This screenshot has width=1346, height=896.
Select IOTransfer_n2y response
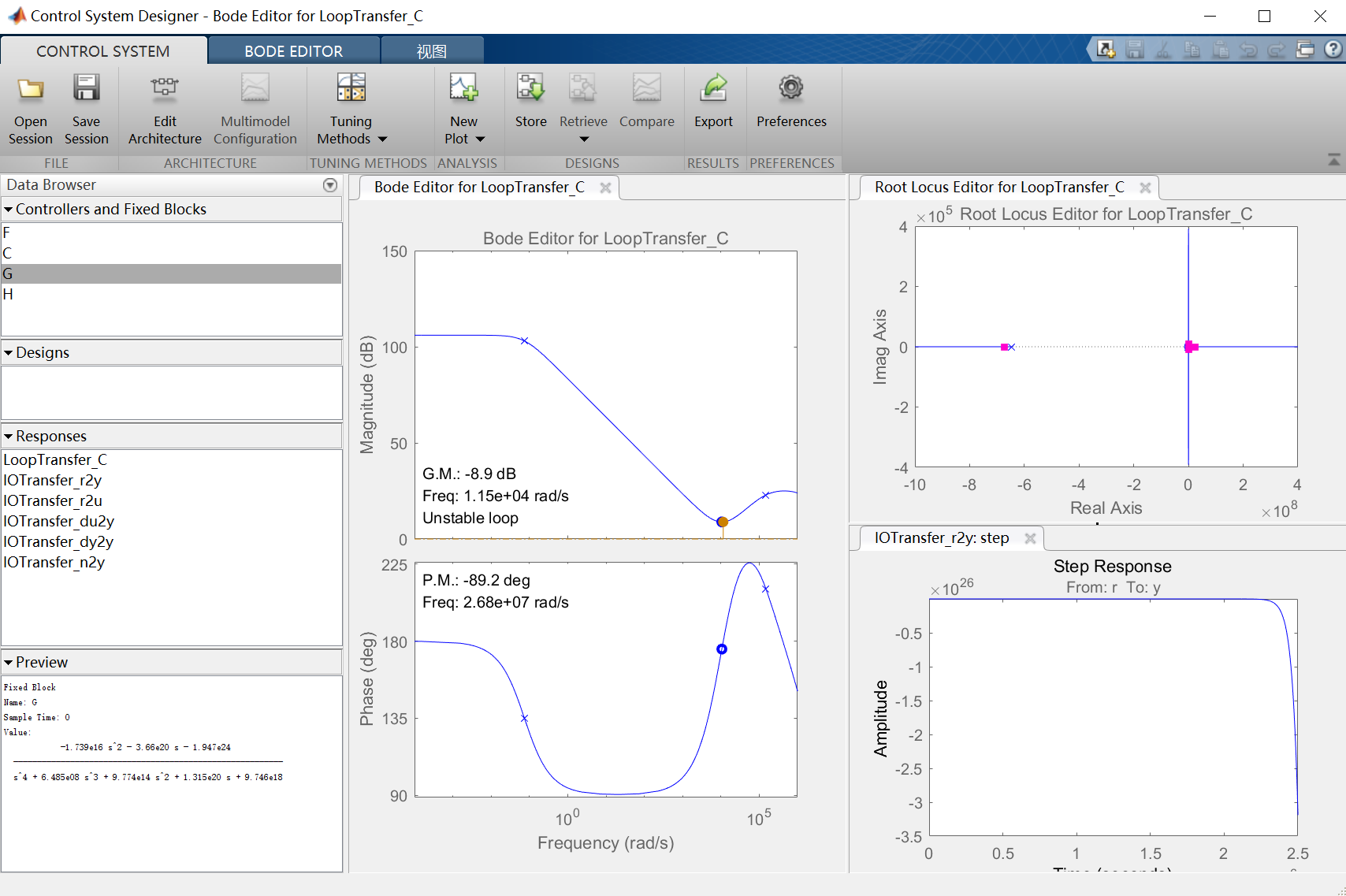pyautogui.click(x=171, y=562)
